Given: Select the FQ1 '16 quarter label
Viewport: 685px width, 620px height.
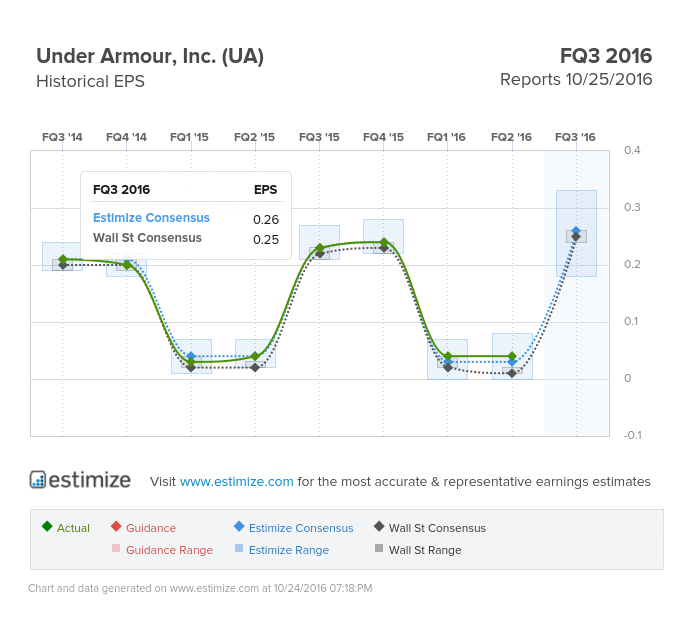Looking at the screenshot, I should coord(446,137).
